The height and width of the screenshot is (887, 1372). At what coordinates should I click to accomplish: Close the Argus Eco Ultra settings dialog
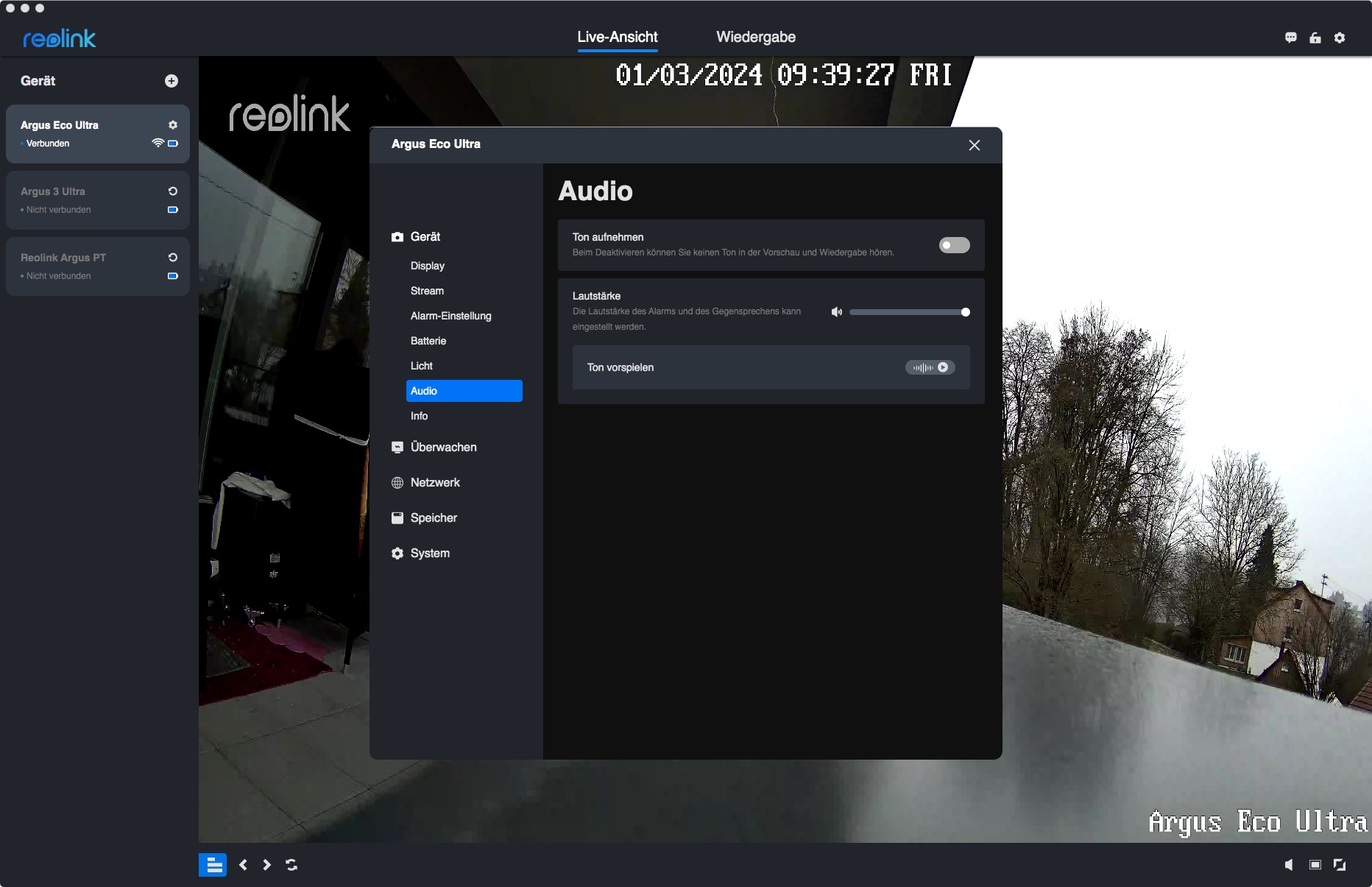point(975,145)
